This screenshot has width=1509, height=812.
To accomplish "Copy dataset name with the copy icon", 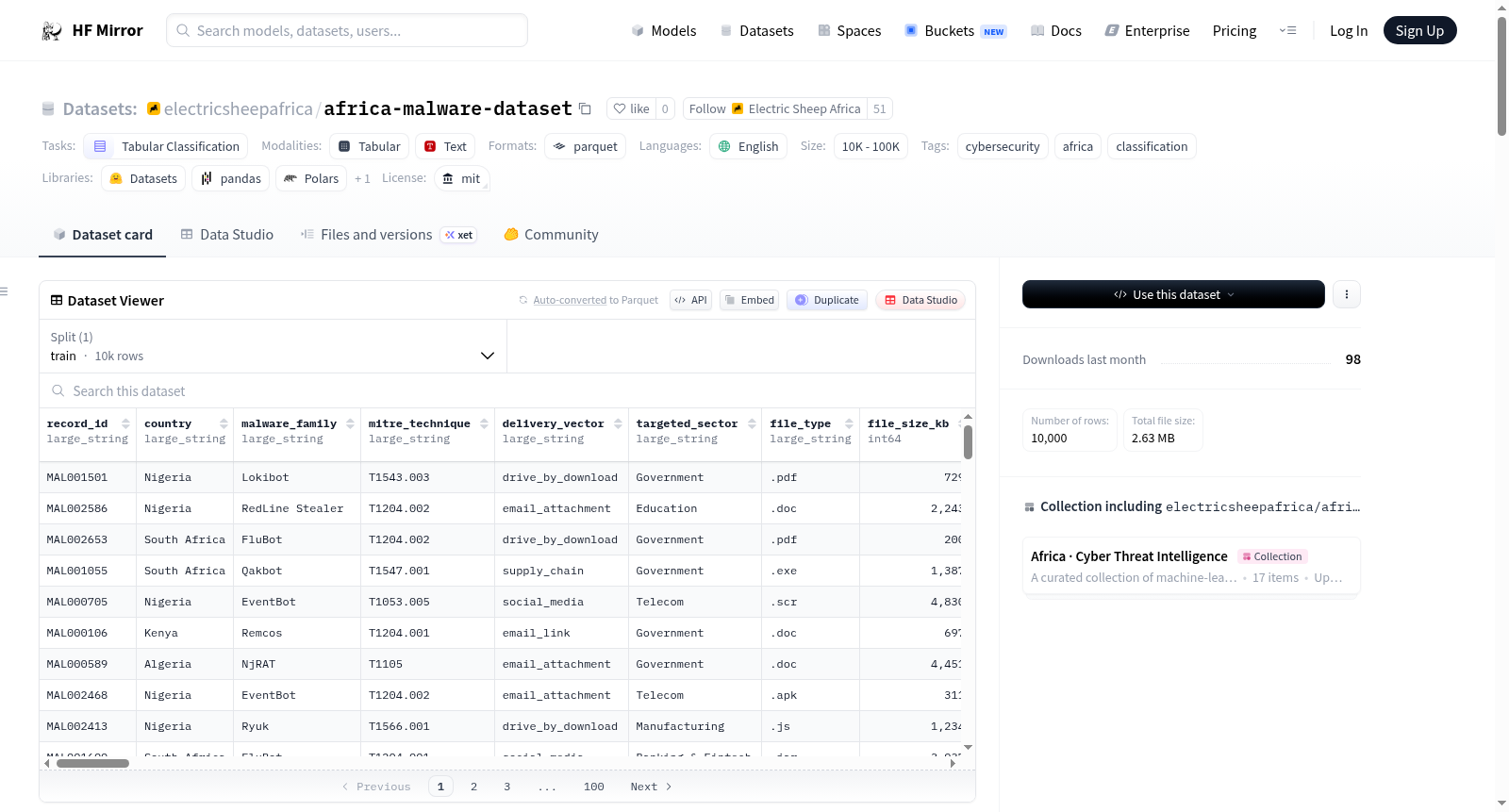I will click(585, 108).
